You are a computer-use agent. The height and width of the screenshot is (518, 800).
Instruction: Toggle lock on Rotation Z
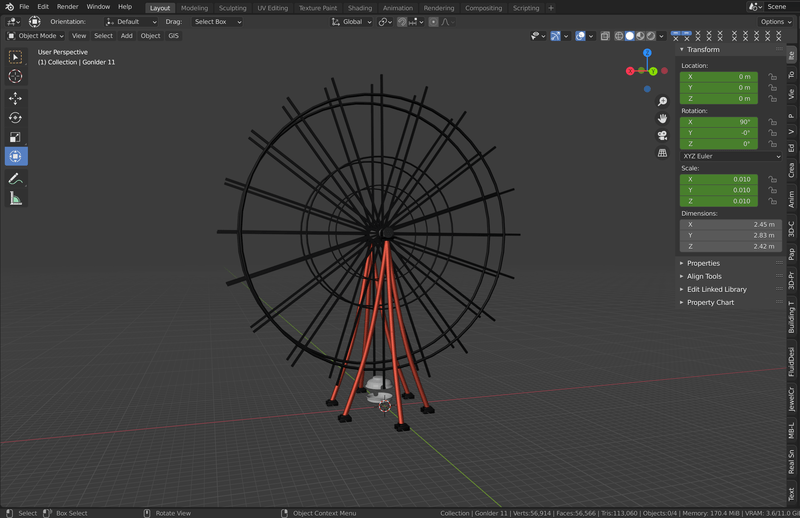click(x=773, y=144)
